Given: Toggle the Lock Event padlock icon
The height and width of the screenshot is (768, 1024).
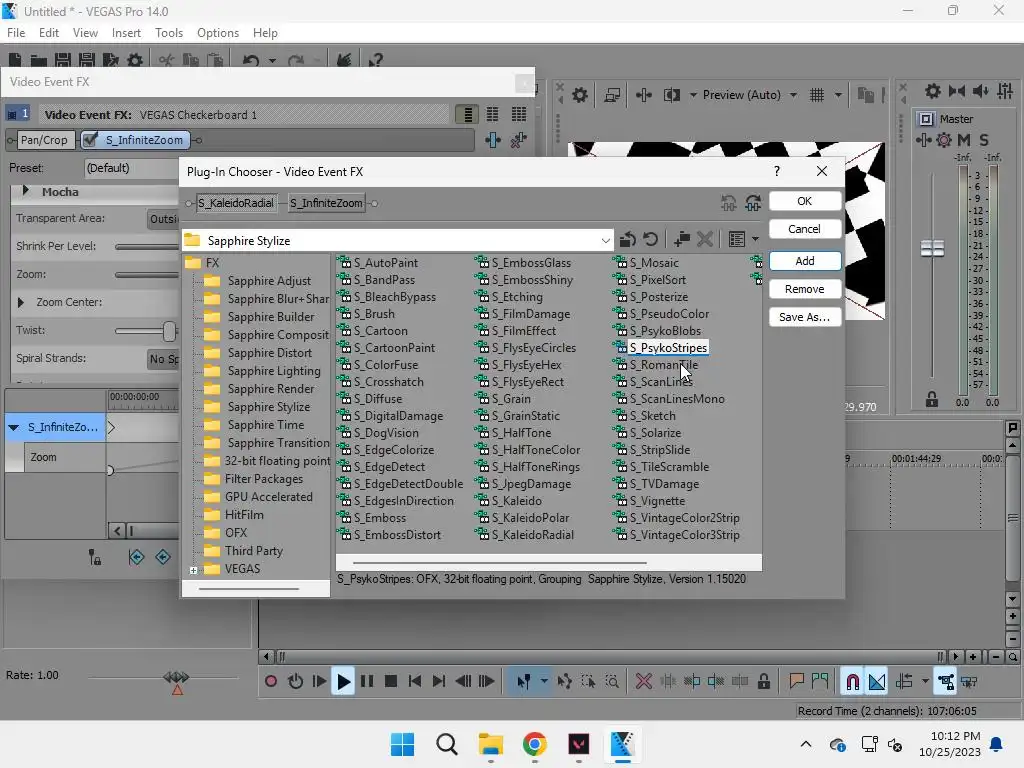Looking at the screenshot, I should pyautogui.click(x=763, y=682).
